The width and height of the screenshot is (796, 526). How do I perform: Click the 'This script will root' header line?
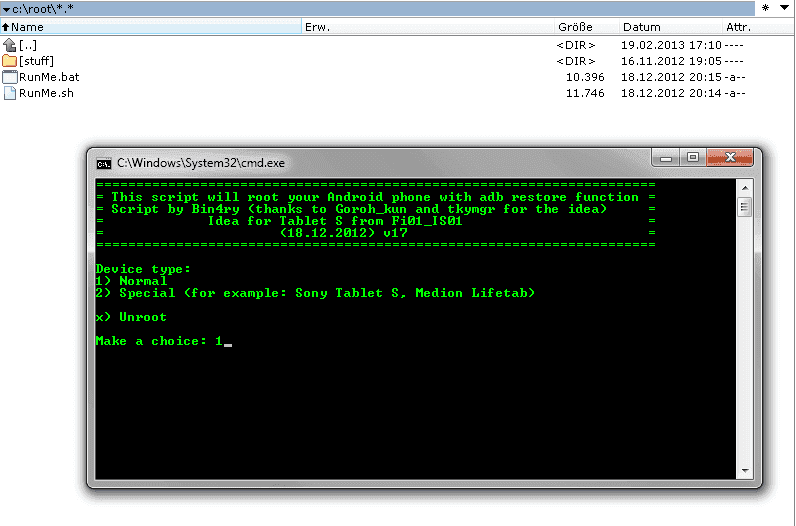click(375, 197)
